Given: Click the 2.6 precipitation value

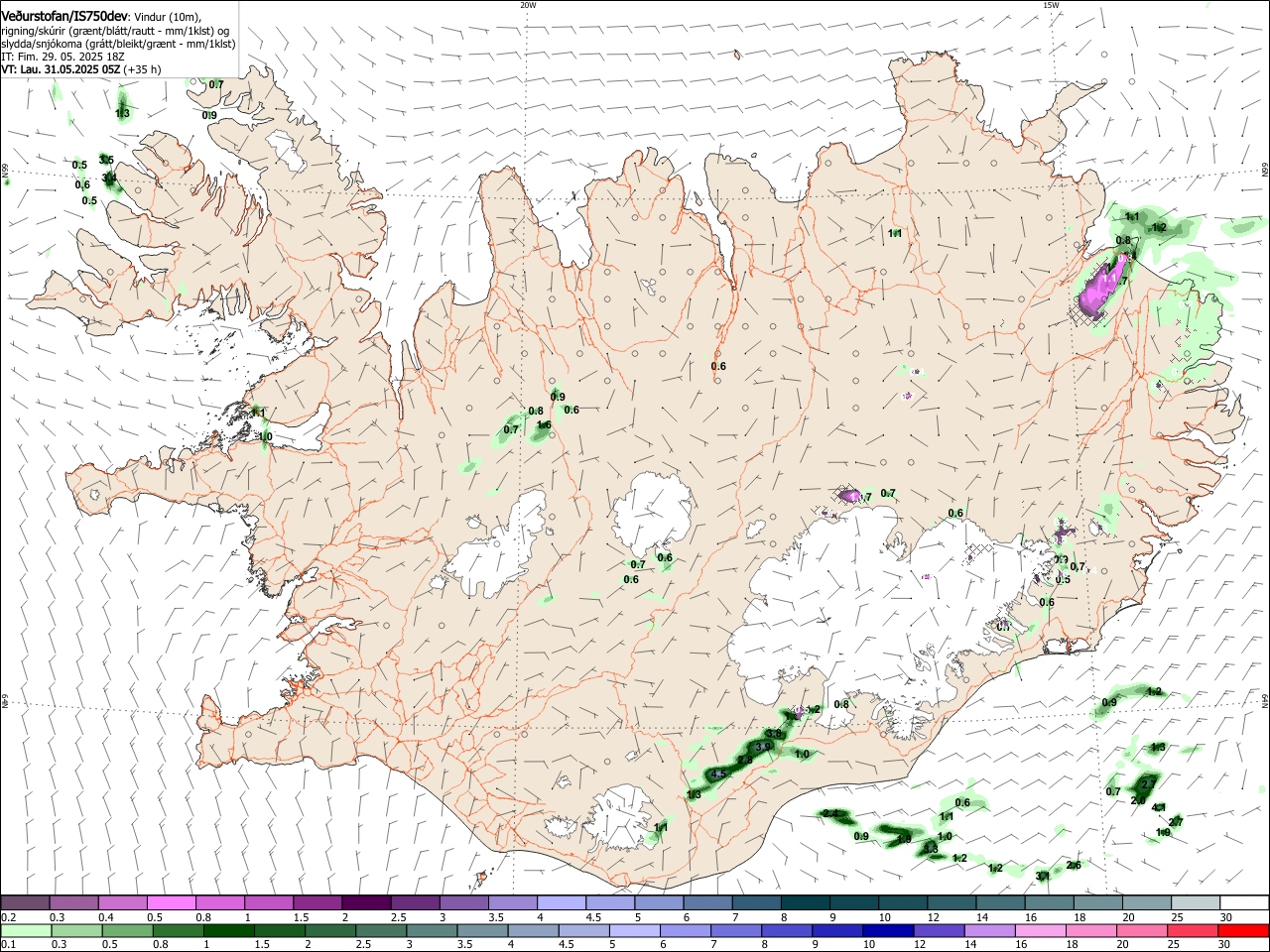Looking at the screenshot, I should [x=1074, y=866].
